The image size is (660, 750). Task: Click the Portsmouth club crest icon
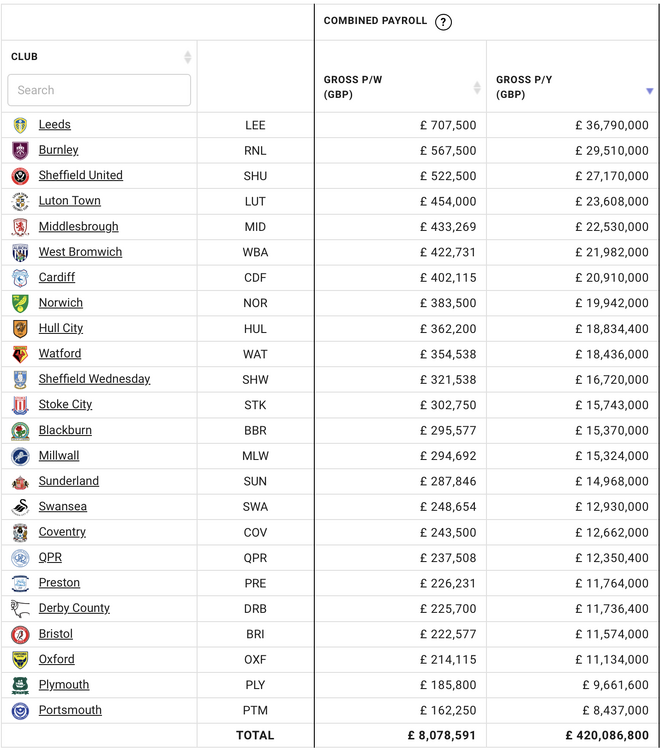click(20, 711)
